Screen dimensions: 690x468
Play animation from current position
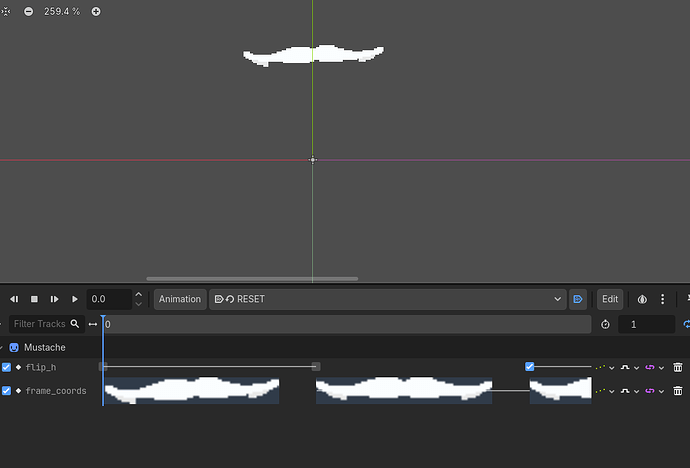tap(75, 299)
